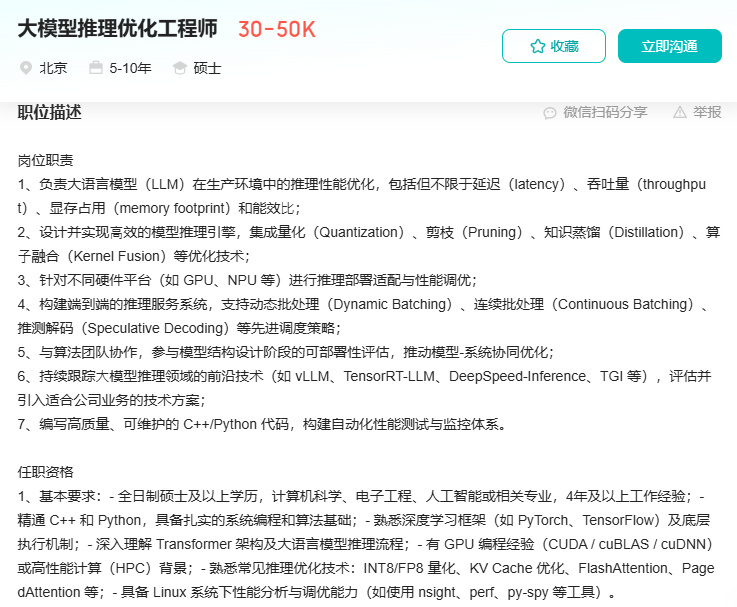Click the 基本要求 qualification line
The height and width of the screenshot is (607, 737).
click(x=361, y=496)
